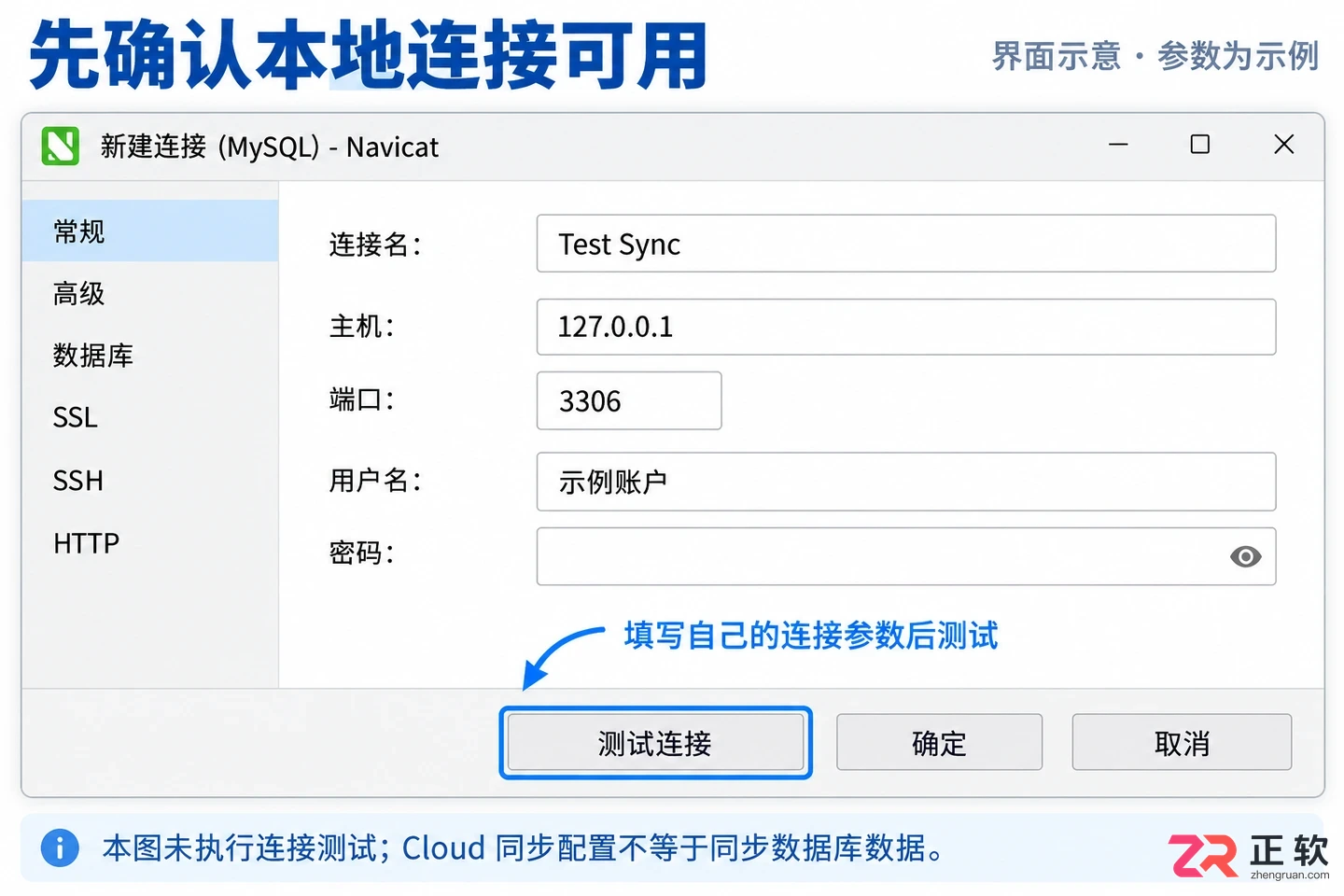Dismiss dialog using 取消 button
Image resolution: width=1344 pixels, height=896 pixels.
[x=1182, y=743]
